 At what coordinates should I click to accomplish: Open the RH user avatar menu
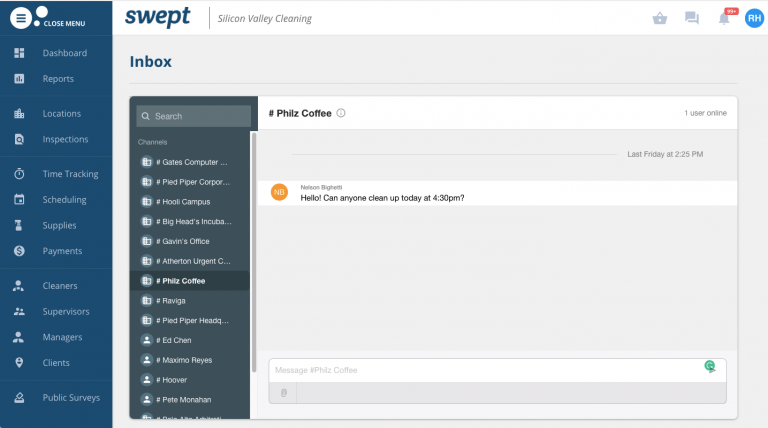coord(754,19)
